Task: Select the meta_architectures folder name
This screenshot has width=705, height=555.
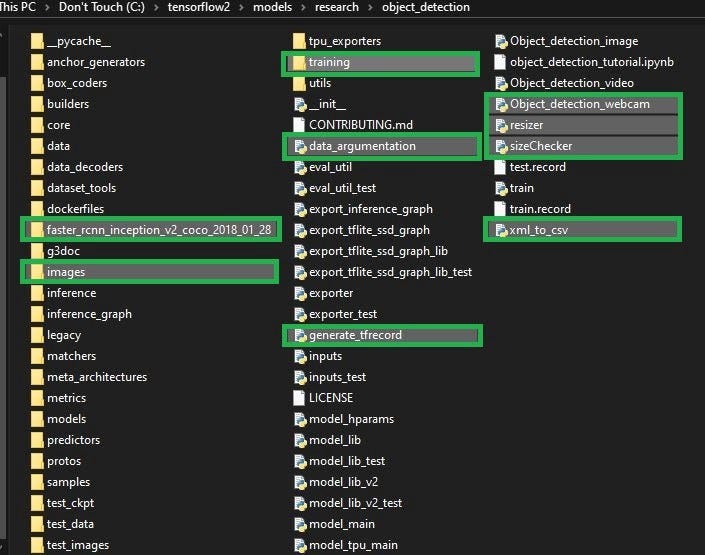Action: pyautogui.click(x=97, y=377)
